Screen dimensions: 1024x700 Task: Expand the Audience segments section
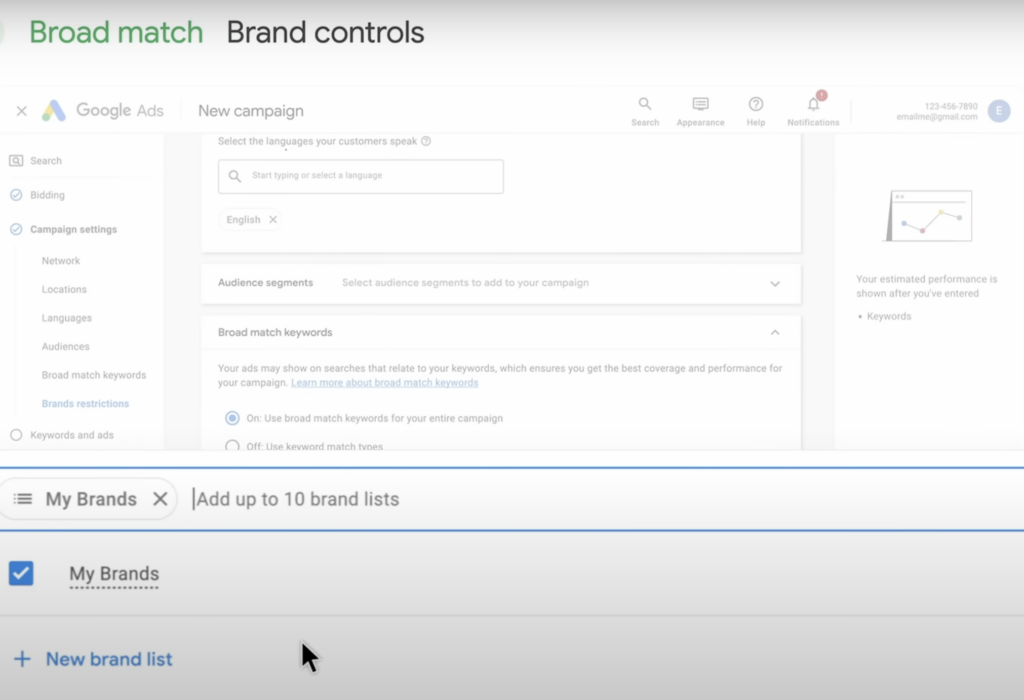click(x=775, y=284)
